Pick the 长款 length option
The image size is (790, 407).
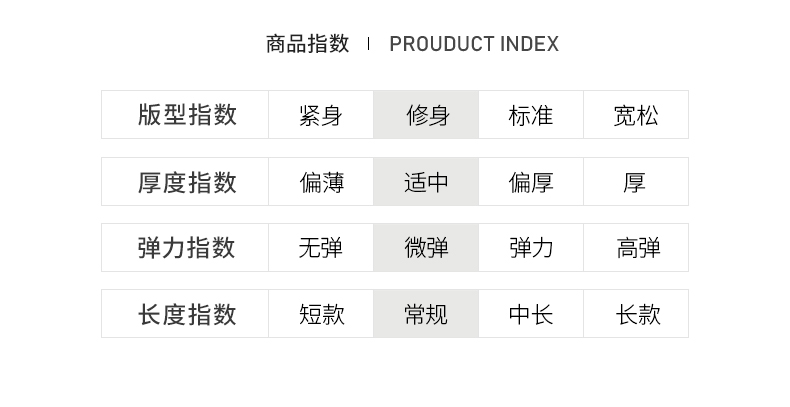pyautogui.click(x=636, y=314)
